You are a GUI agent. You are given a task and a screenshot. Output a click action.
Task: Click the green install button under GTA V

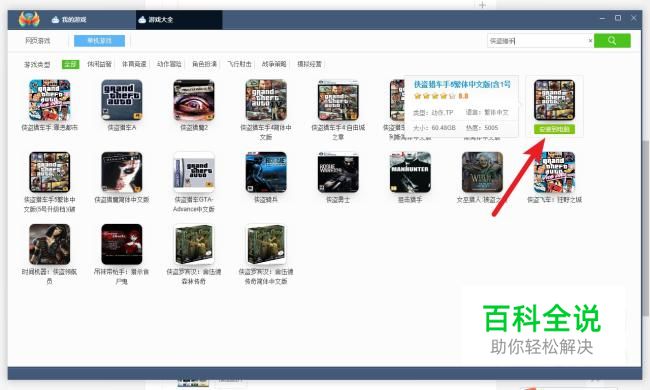pos(554,129)
